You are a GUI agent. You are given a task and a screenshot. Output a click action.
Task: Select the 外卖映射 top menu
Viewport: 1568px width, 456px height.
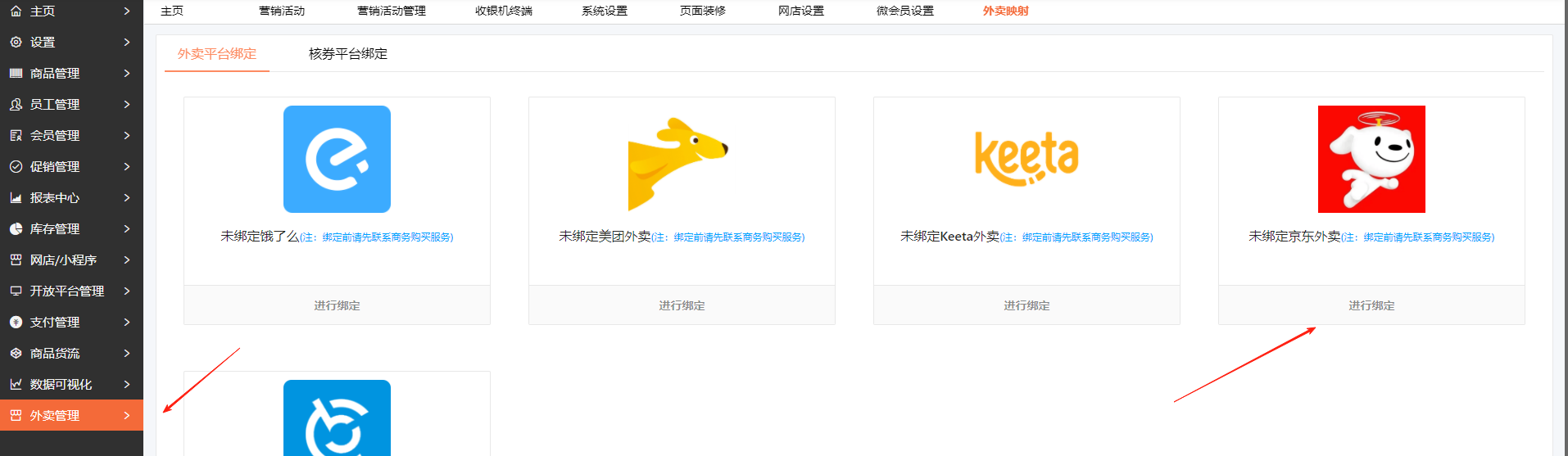tap(1006, 11)
